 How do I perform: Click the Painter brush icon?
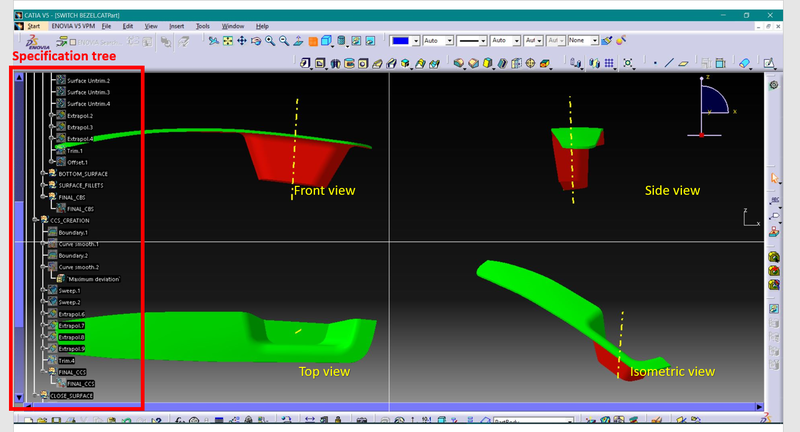(x=607, y=41)
